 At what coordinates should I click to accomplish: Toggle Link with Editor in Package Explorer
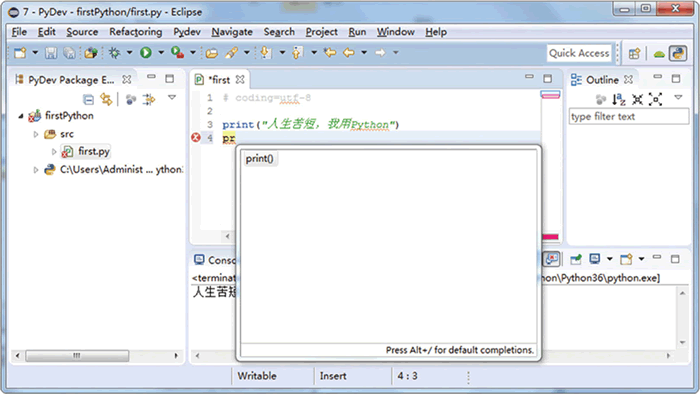(106, 99)
